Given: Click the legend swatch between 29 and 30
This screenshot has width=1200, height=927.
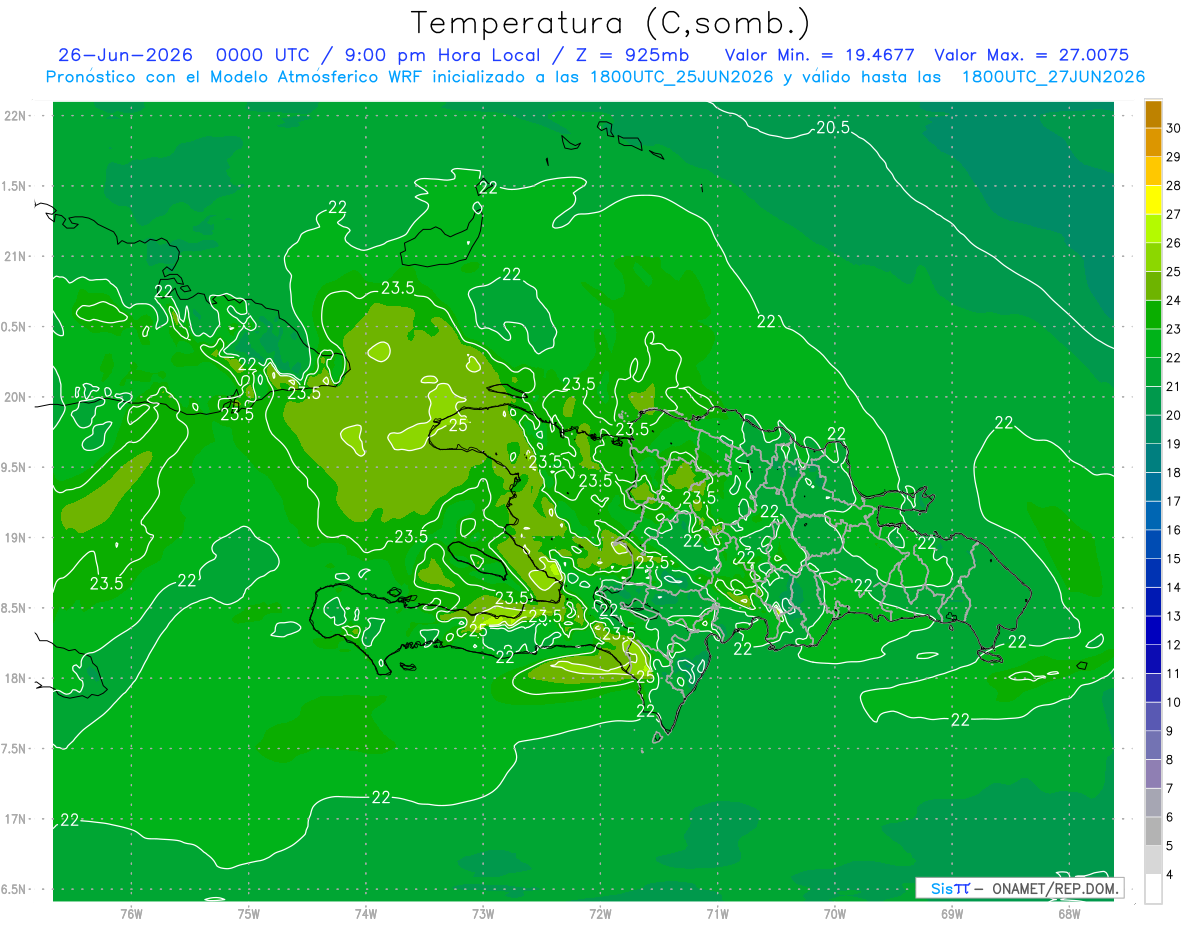Looking at the screenshot, I should coord(1153,142).
